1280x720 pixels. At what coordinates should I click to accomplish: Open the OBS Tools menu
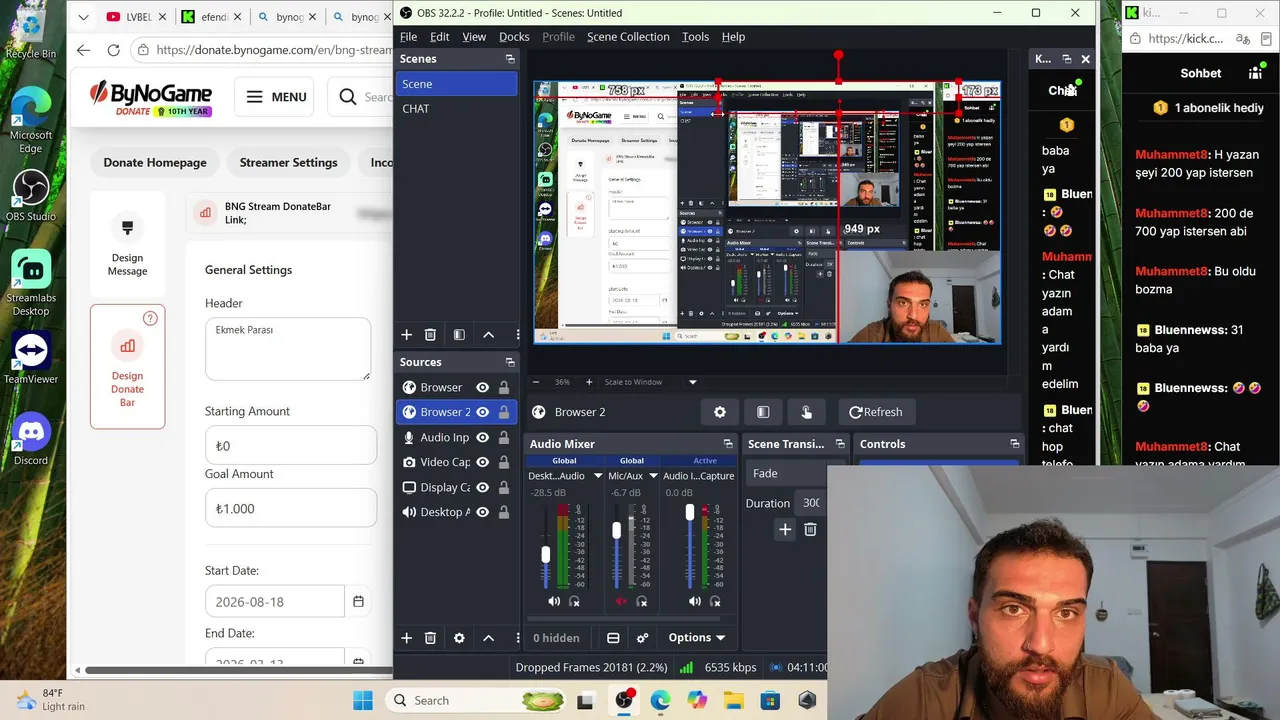tap(695, 37)
